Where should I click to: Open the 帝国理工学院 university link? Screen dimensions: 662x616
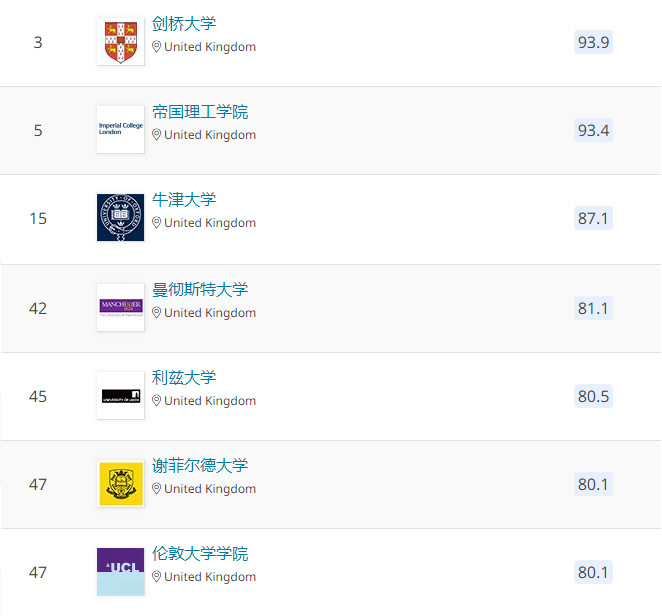tap(200, 112)
